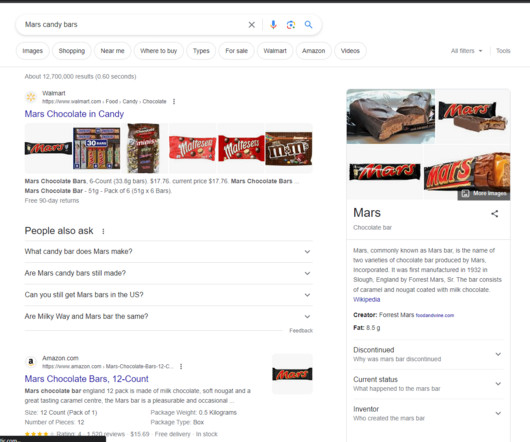Select the Images filter chip
The height and width of the screenshot is (442, 530).
32,51
